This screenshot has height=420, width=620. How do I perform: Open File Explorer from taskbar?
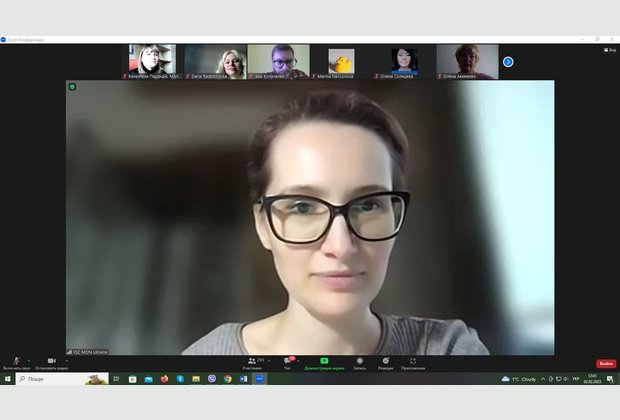196,379
